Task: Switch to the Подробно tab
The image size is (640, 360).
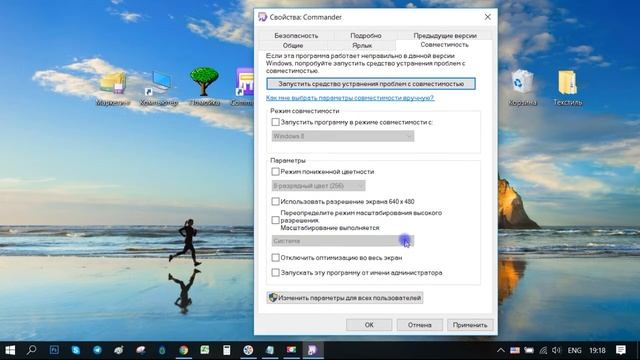Action: pyautogui.click(x=366, y=36)
